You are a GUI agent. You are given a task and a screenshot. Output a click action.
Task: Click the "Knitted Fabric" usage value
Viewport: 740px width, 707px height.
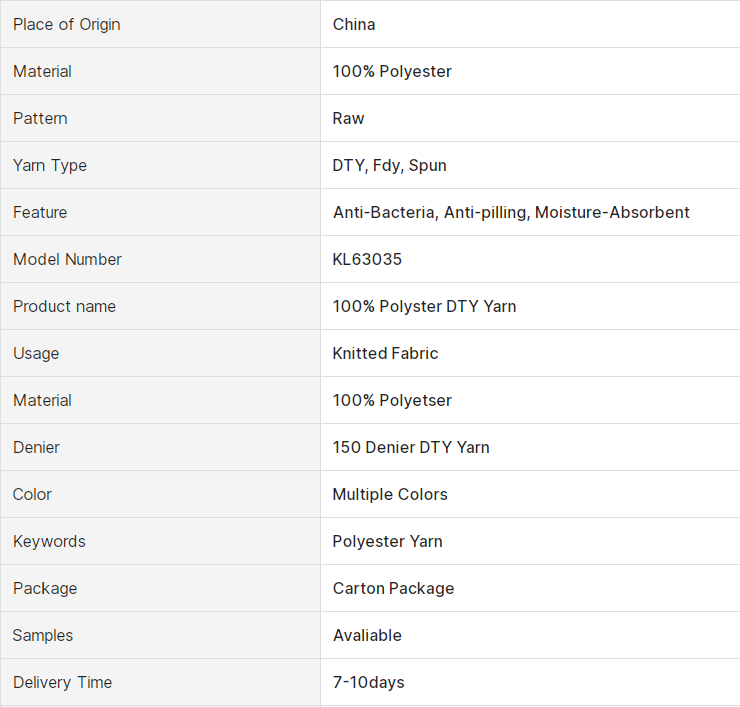[385, 353]
